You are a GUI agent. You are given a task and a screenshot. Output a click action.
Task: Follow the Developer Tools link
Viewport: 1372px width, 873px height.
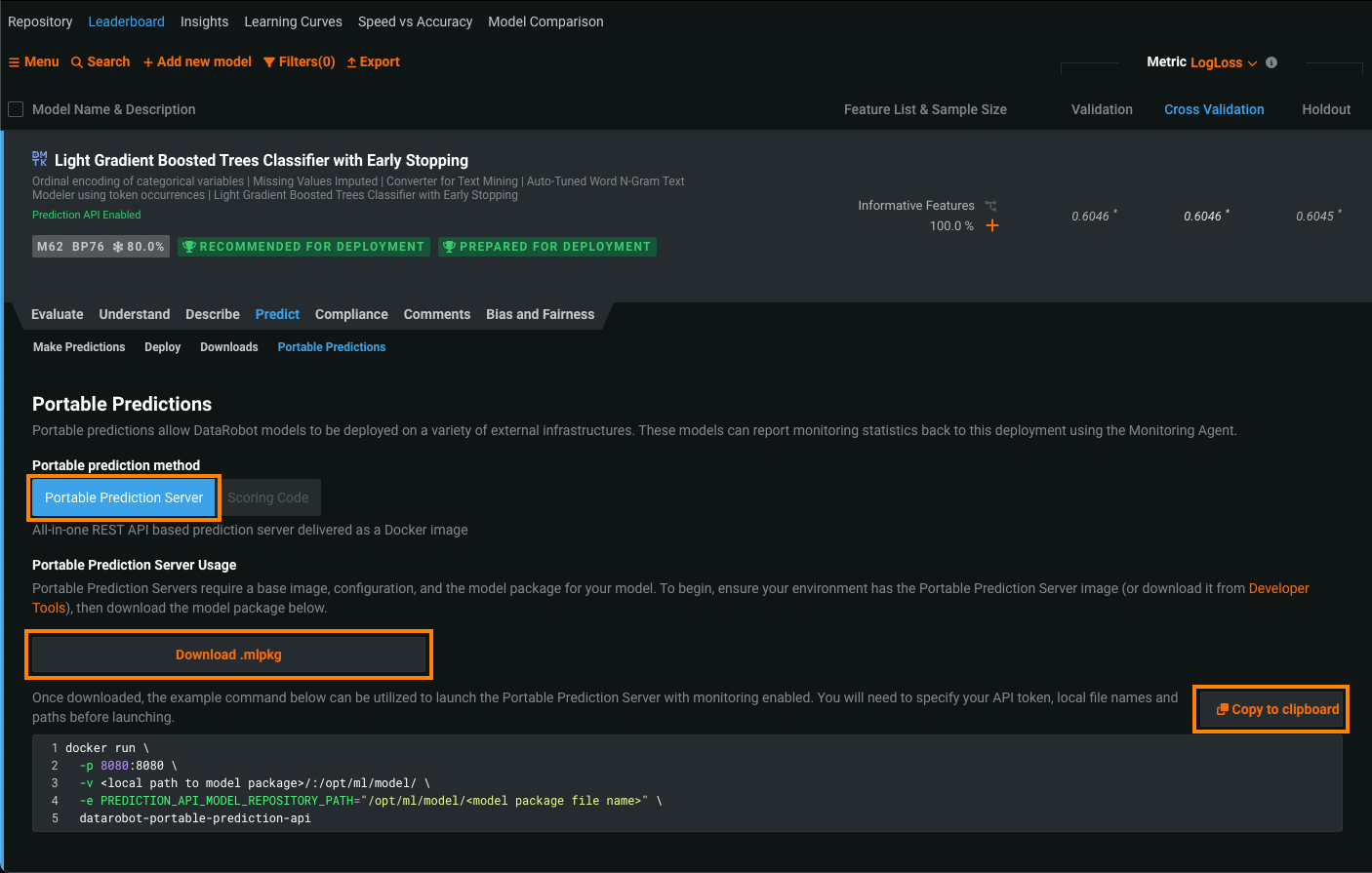pos(1278,588)
